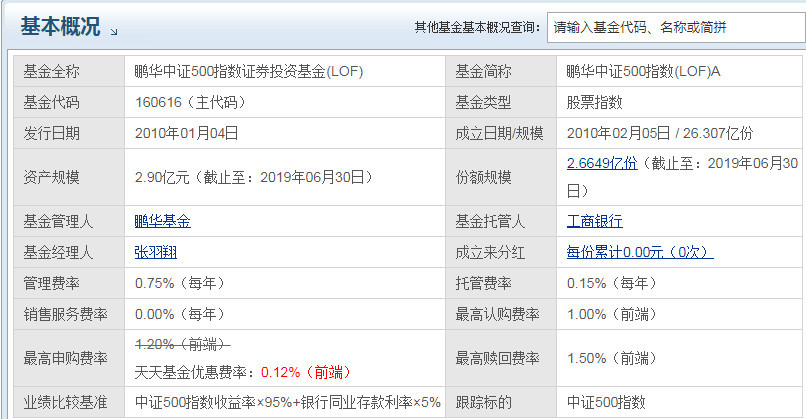The height and width of the screenshot is (419, 806).
Task: Click the 业绩比较基准 label cell
Action: tap(69, 402)
